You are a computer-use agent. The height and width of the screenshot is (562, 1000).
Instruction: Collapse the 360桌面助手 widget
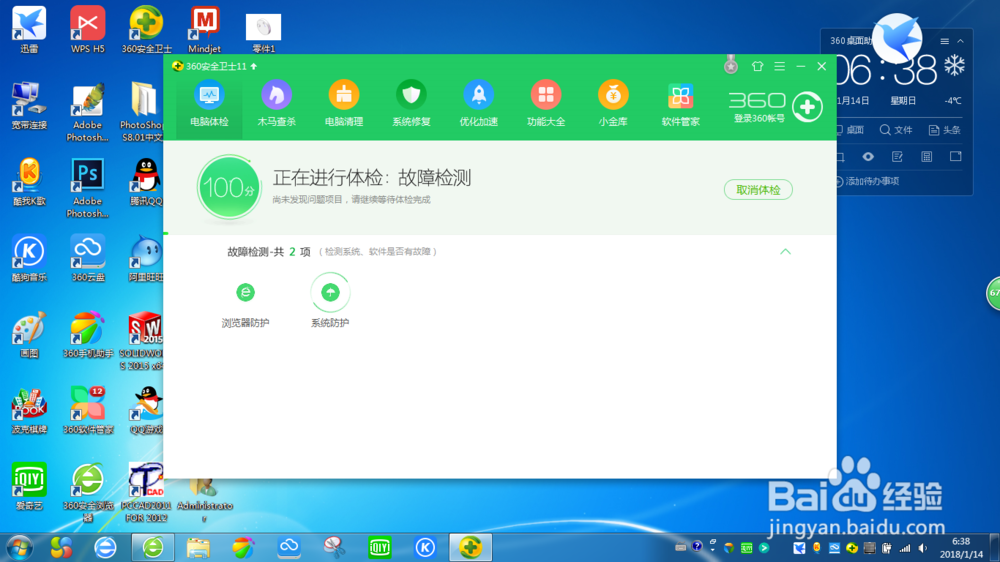tap(960, 41)
